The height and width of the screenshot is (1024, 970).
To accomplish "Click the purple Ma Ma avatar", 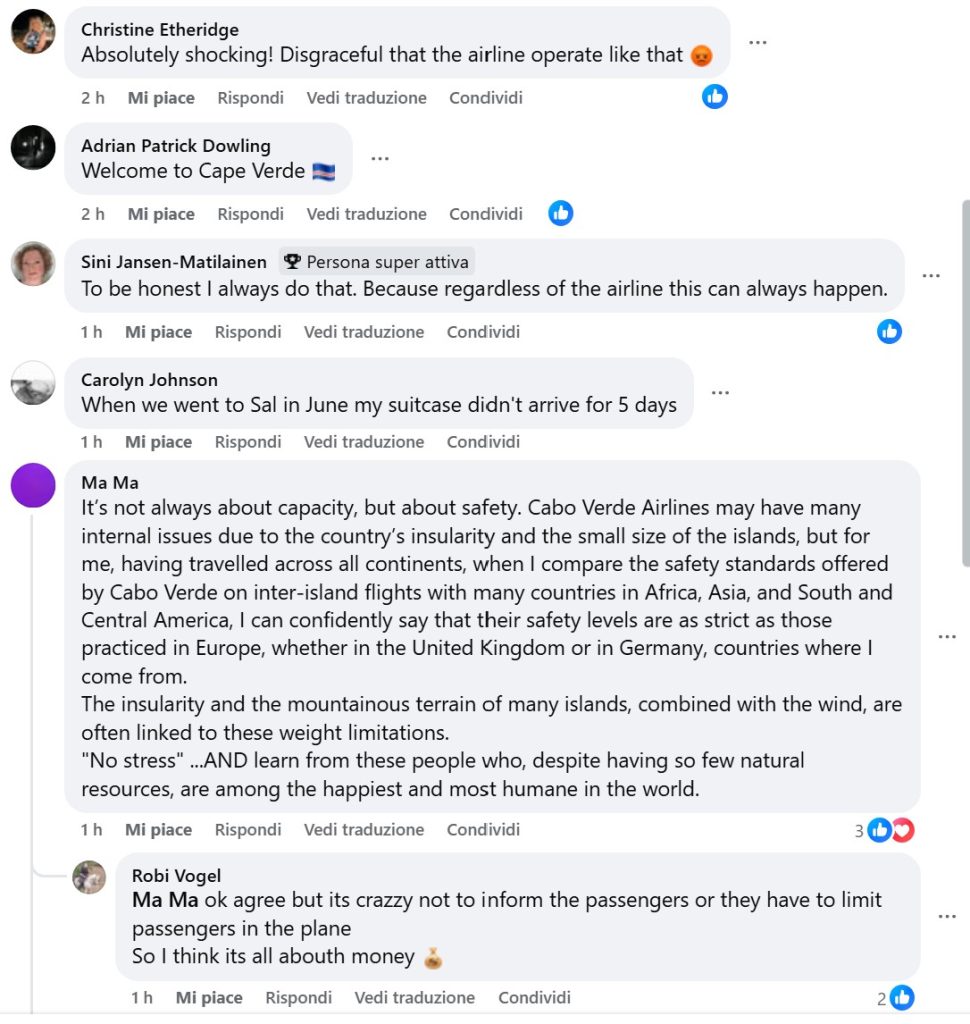I will tap(33, 486).
